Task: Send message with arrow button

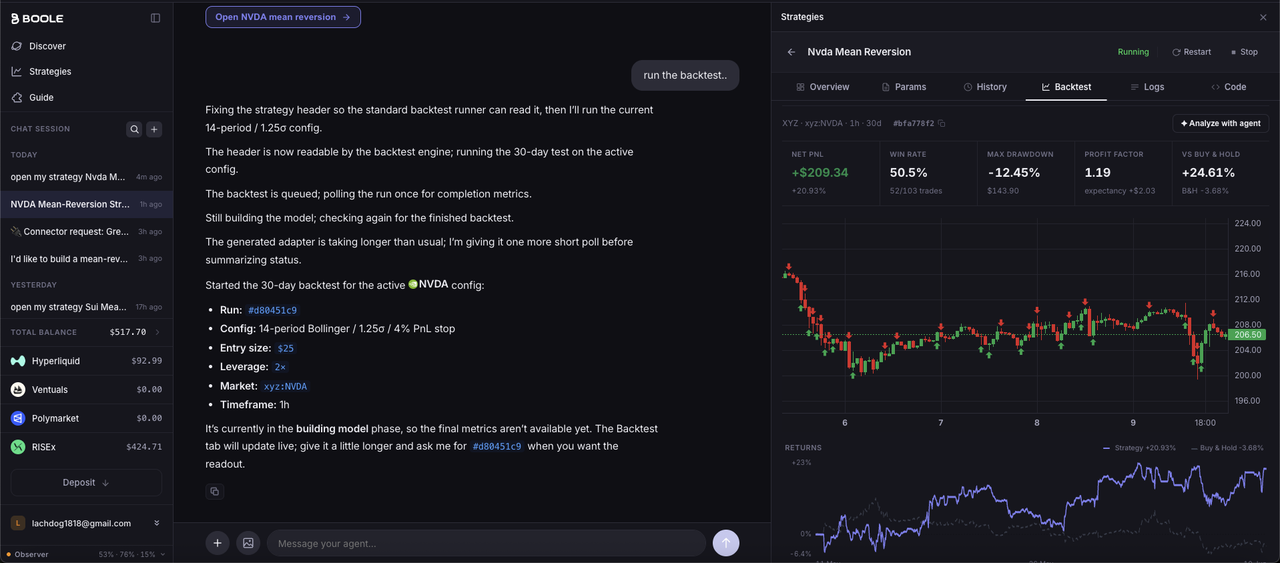Action: click(x=726, y=543)
